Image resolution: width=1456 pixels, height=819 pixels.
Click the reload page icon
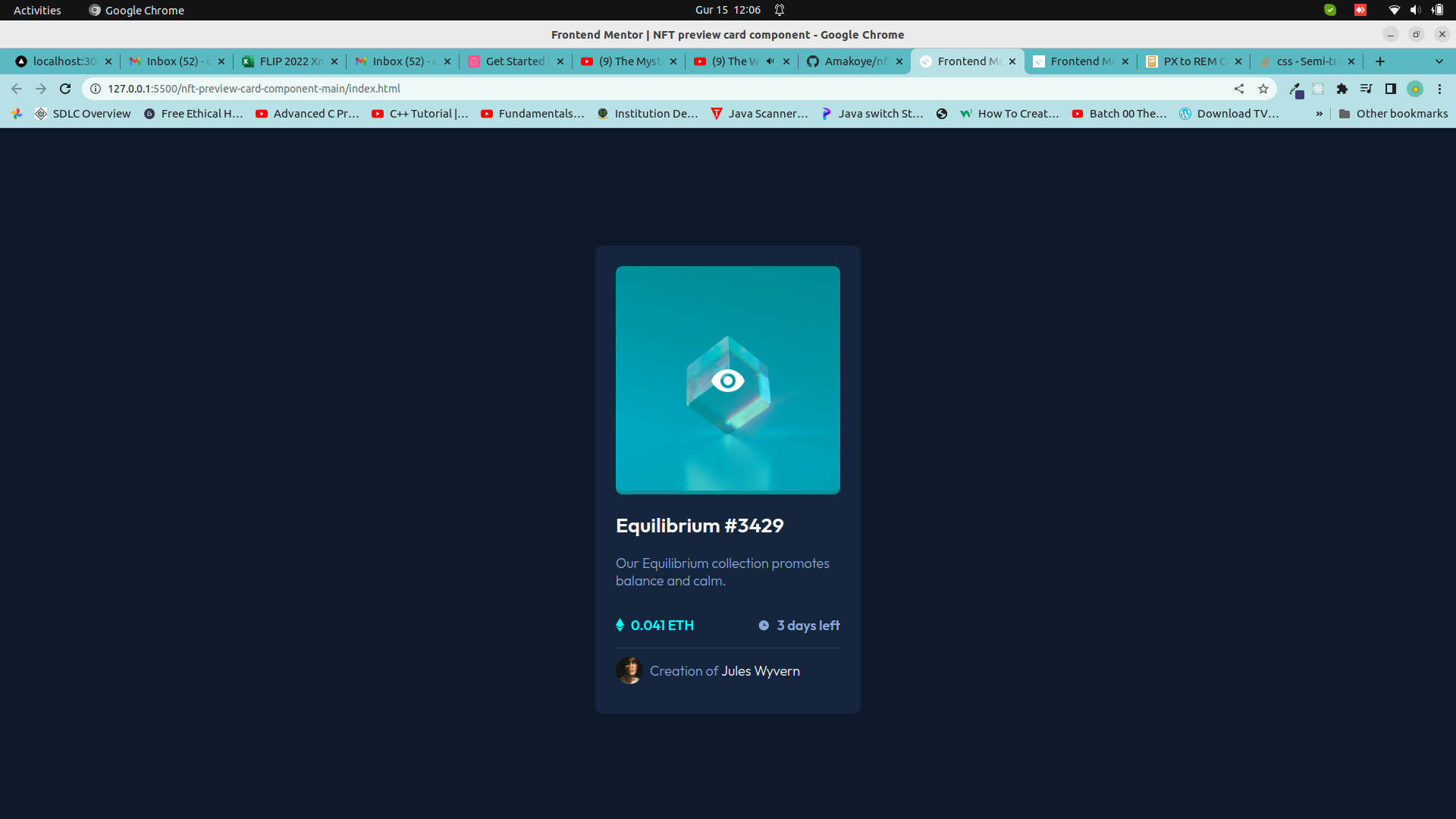point(65,89)
